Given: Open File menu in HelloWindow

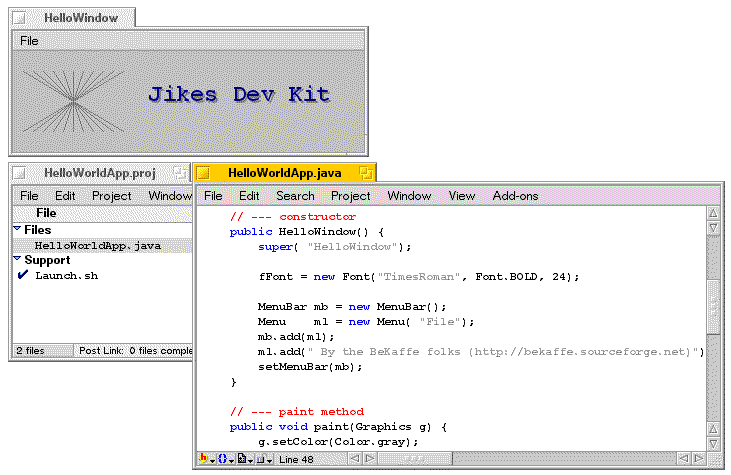Looking at the screenshot, I should pos(29,41).
